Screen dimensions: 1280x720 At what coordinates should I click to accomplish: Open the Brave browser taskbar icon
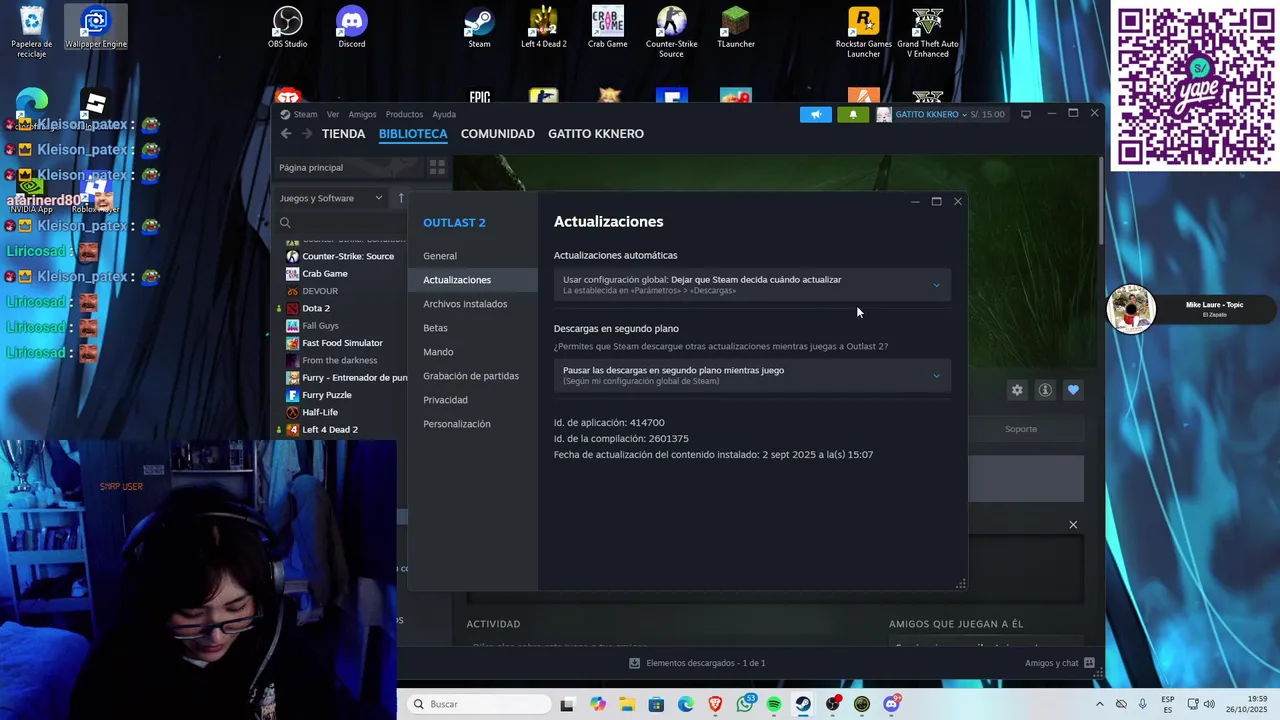[x=715, y=704]
